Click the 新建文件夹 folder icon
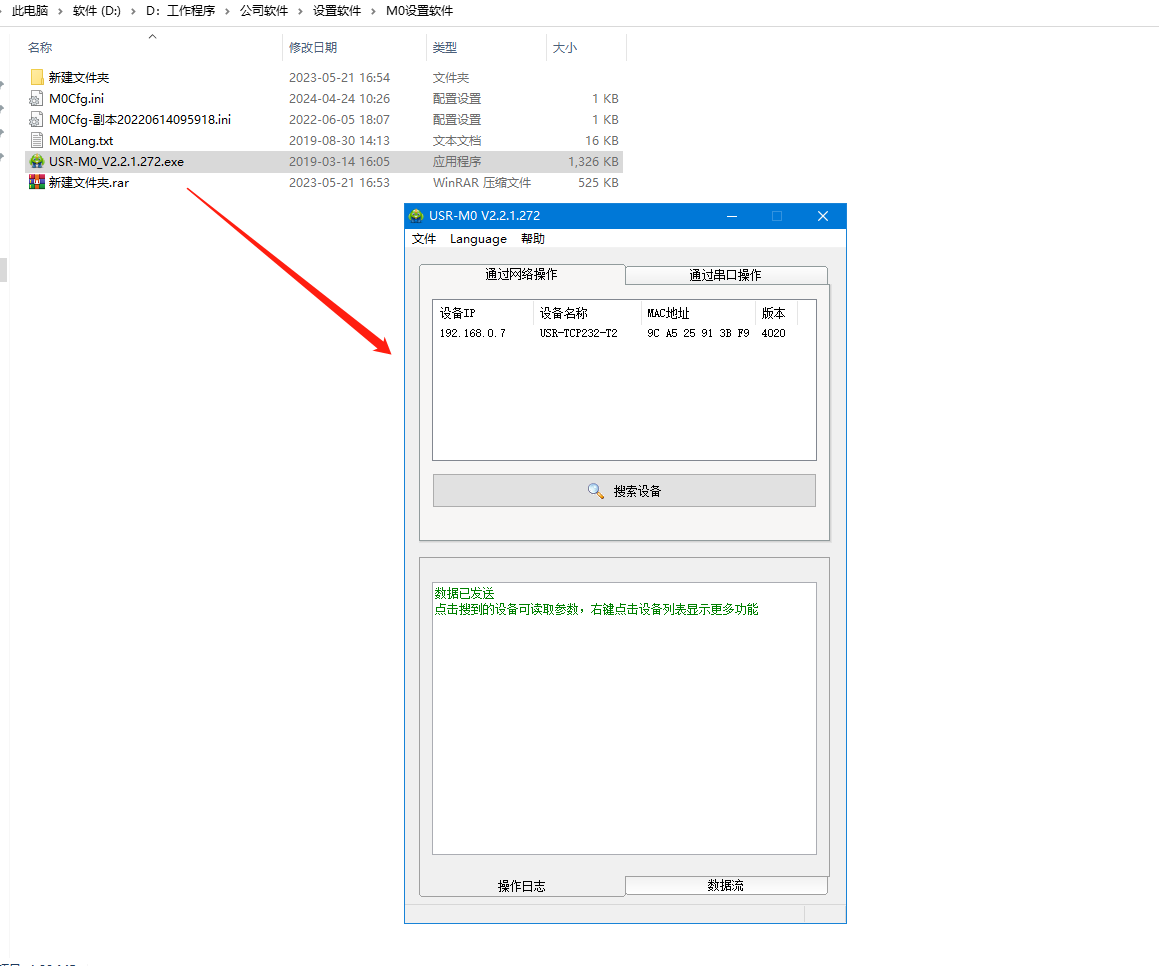Viewport: 1159px width, 966px height. tap(37, 77)
